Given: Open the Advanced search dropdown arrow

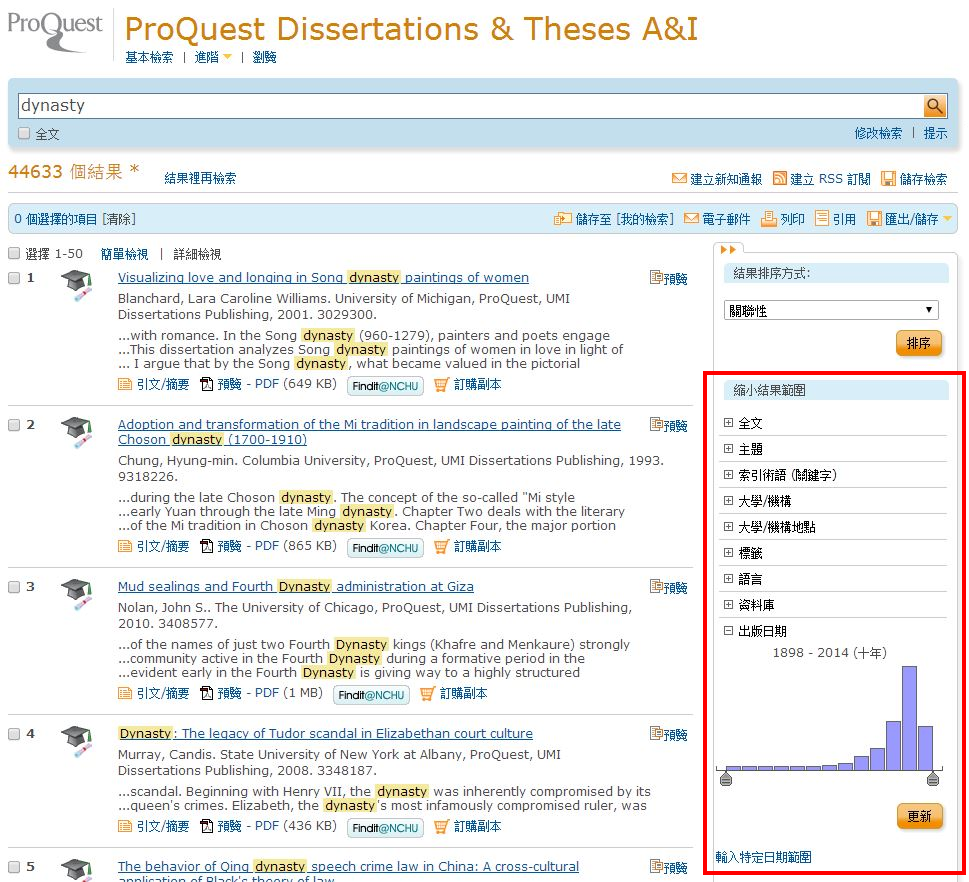Looking at the screenshot, I should 227,57.
